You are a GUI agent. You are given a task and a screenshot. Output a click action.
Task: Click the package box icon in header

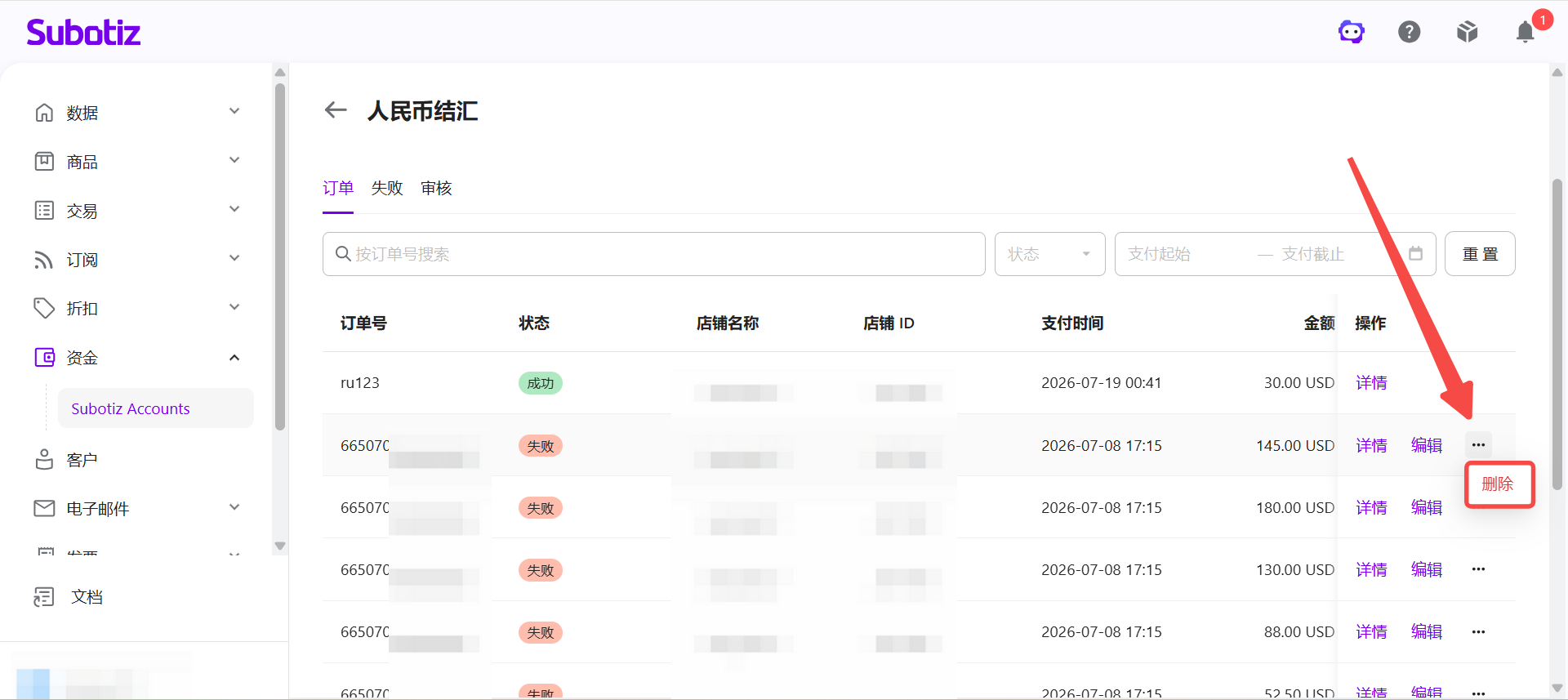[1468, 32]
